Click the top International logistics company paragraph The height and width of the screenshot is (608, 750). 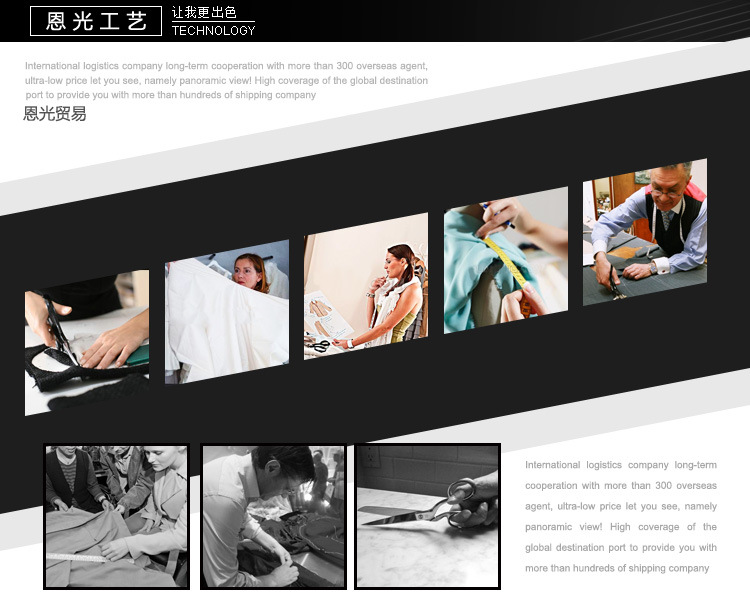click(x=226, y=80)
